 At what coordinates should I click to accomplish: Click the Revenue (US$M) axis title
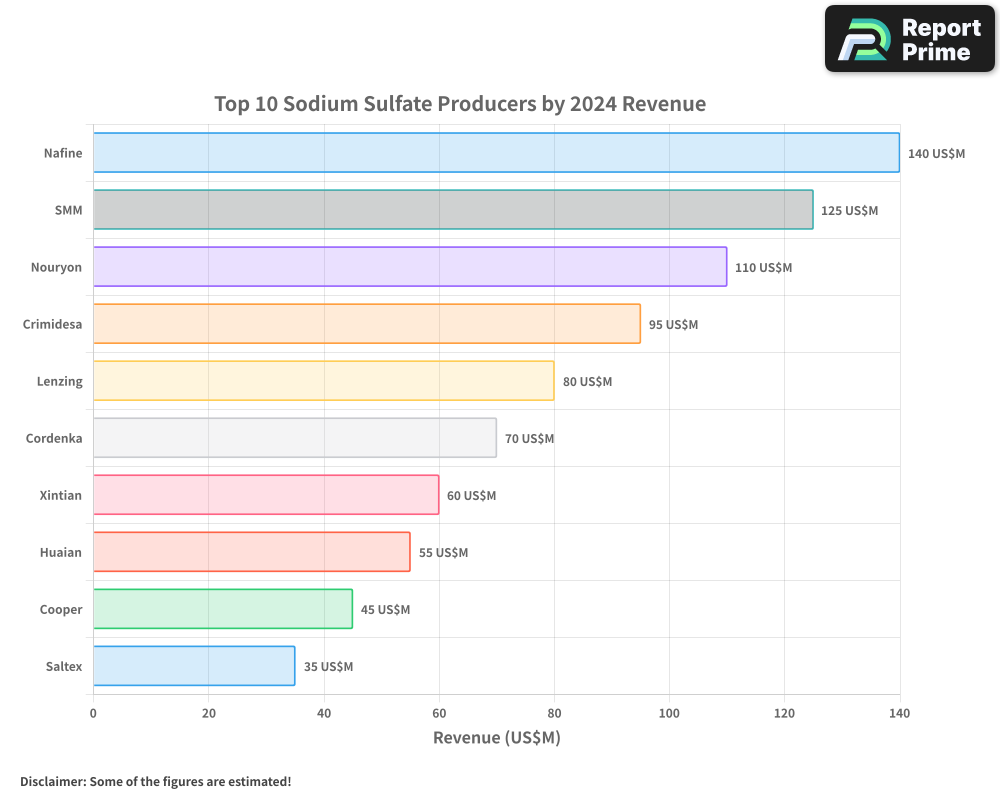(497, 737)
